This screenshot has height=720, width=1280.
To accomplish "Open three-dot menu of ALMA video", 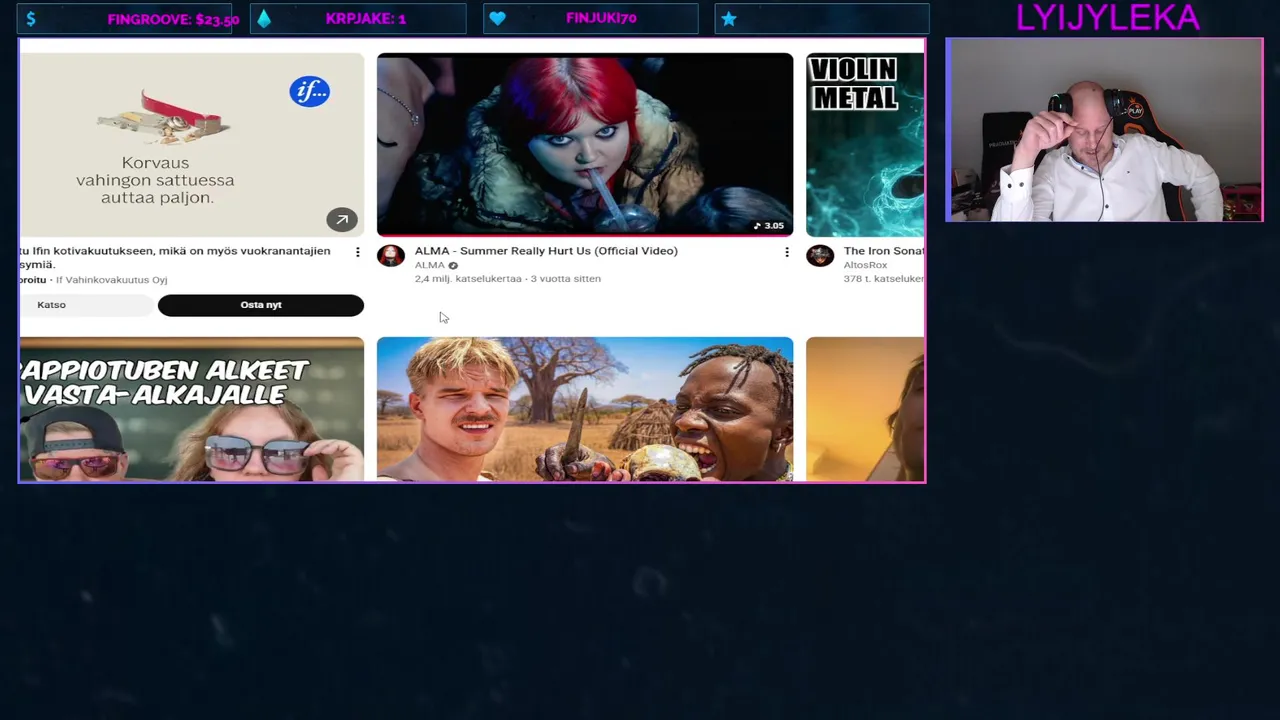I will [786, 253].
